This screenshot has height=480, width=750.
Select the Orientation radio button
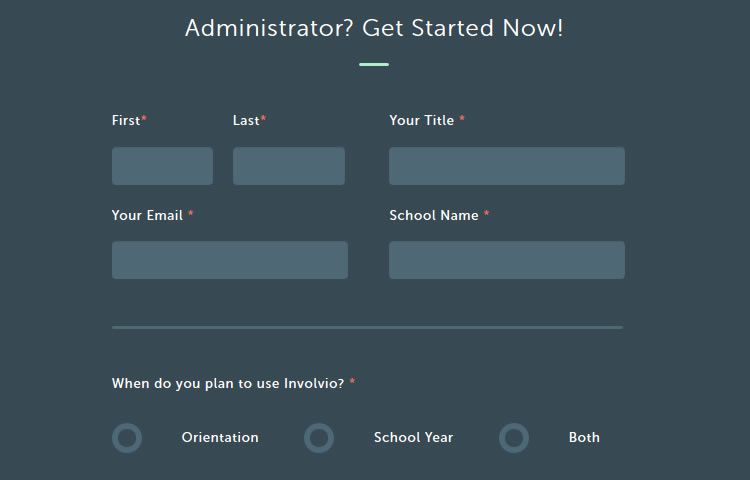pos(127,438)
